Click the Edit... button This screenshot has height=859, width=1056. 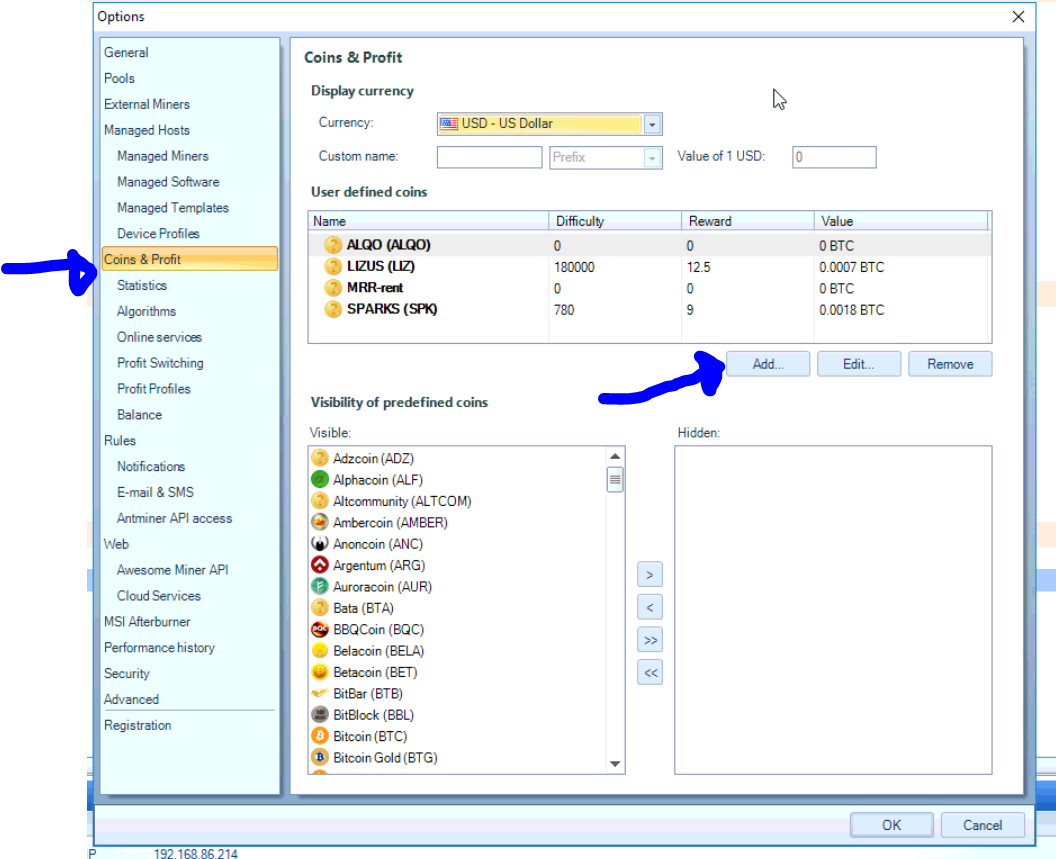[859, 364]
